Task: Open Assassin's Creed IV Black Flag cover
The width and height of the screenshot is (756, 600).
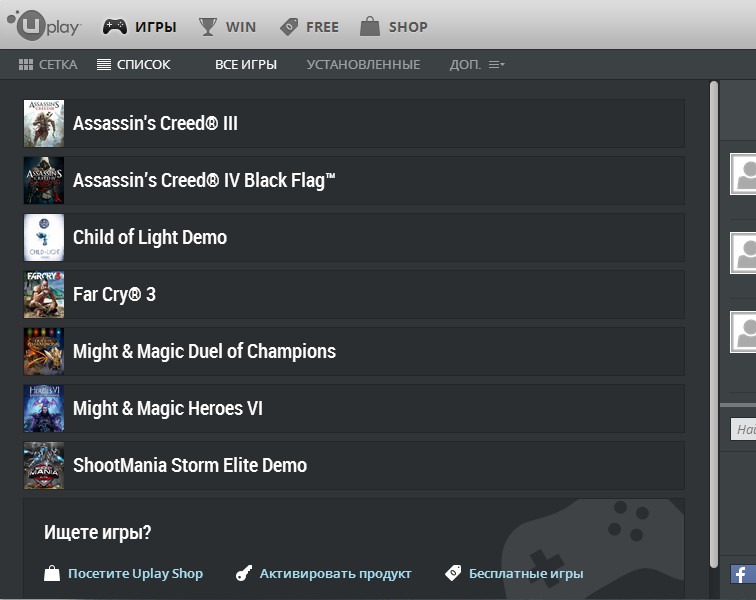Action: pyautogui.click(x=44, y=180)
